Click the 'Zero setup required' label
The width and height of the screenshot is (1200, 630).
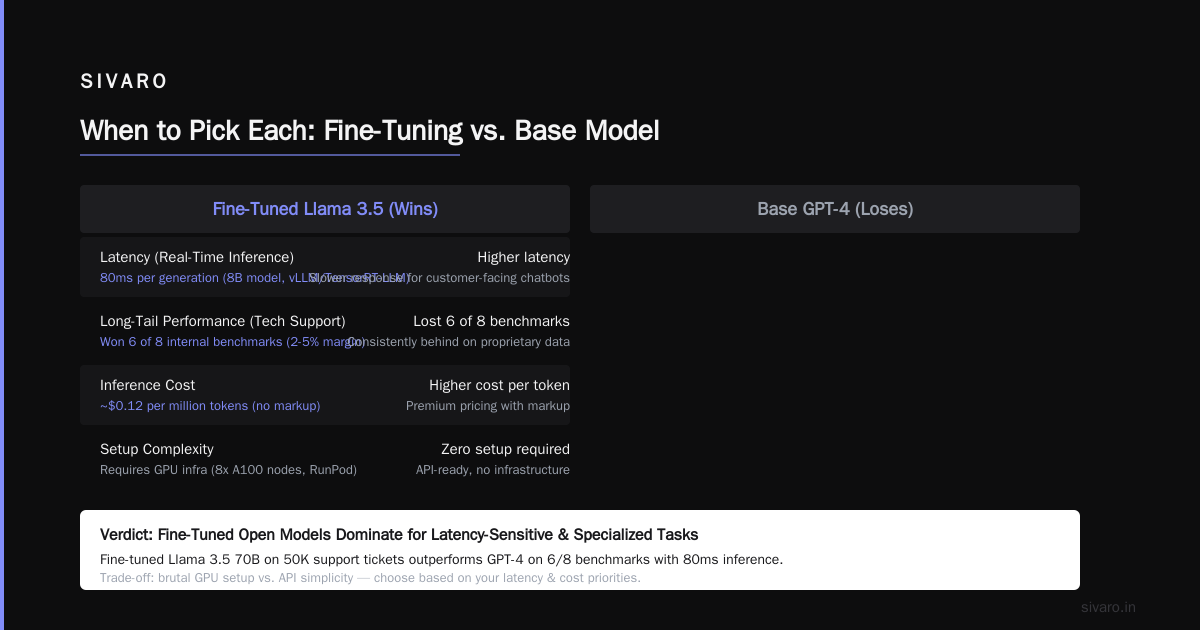[505, 449]
